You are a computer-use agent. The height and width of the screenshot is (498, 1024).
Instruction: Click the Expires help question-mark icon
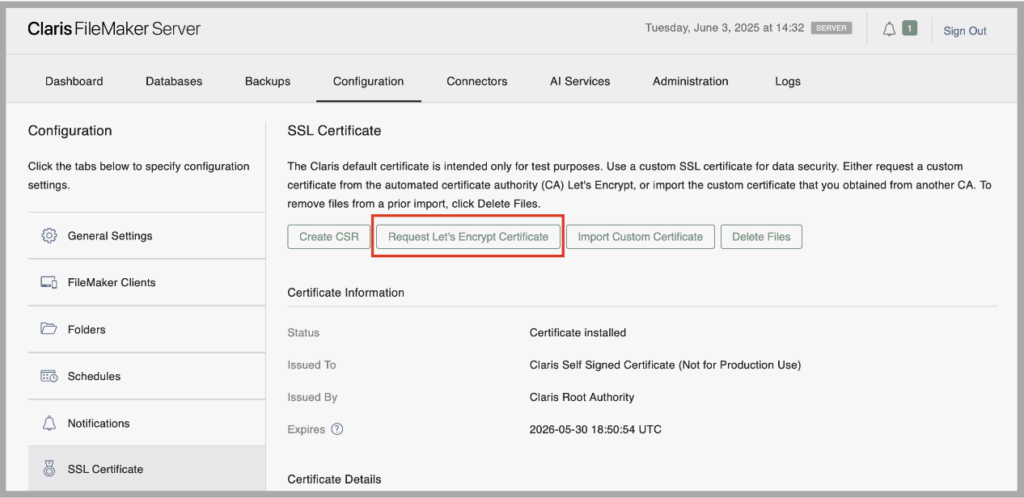(337, 429)
